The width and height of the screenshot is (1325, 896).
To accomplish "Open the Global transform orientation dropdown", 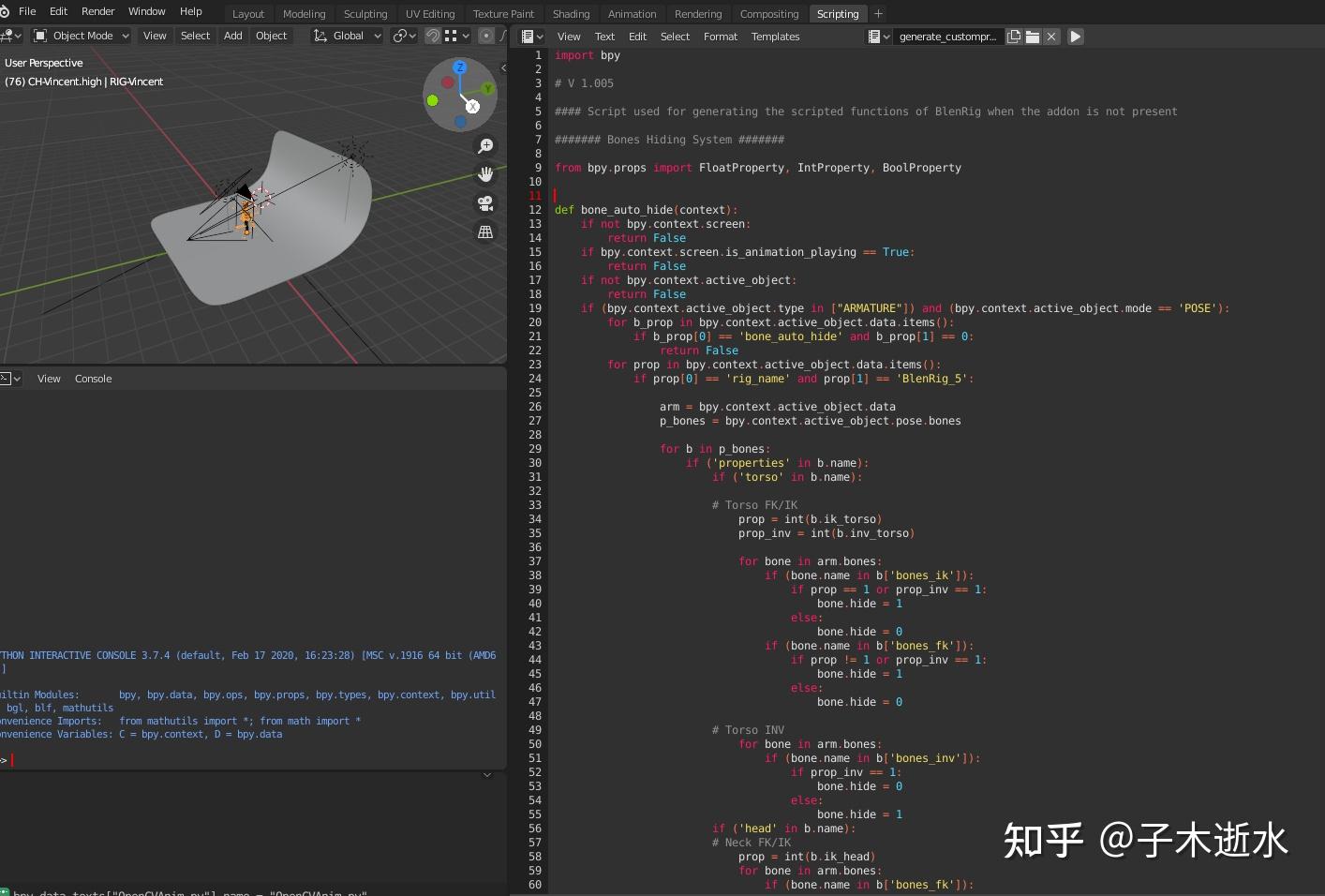I will [349, 36].
